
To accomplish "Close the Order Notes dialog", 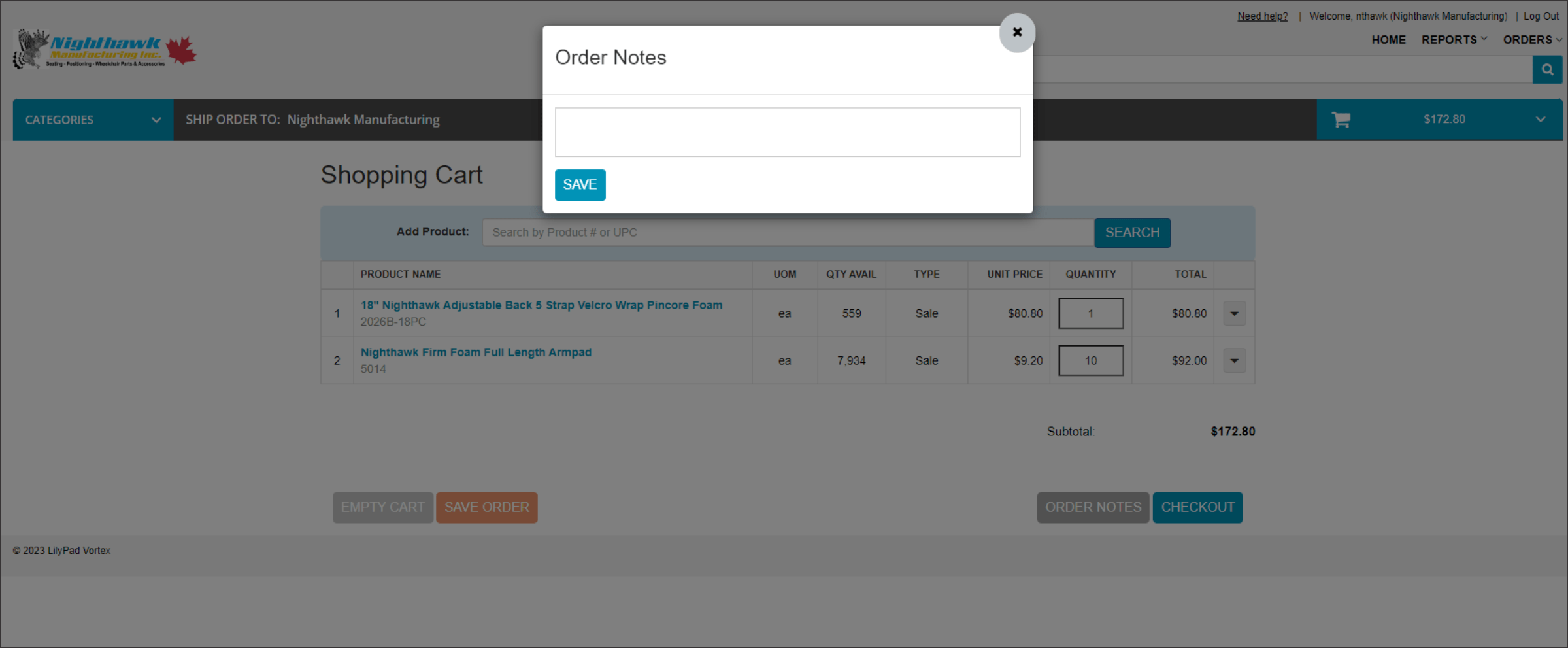I will 1016,32.
